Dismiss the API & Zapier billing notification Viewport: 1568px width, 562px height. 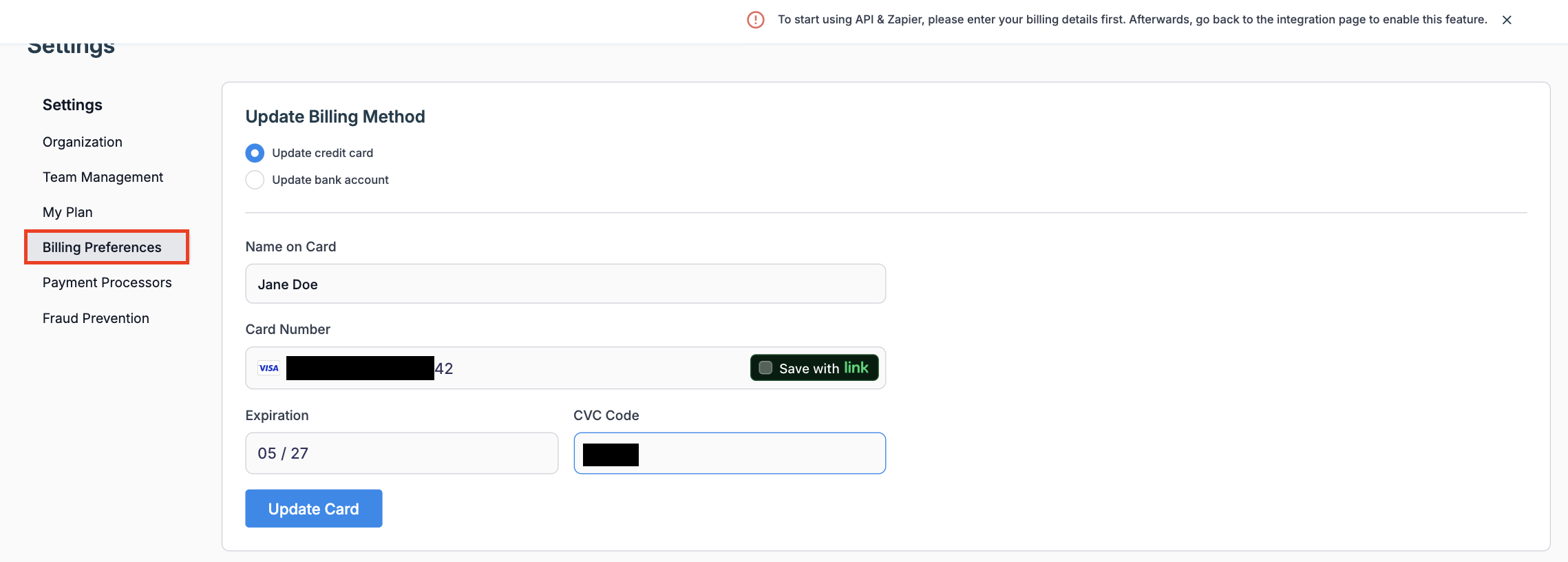point(1507,20)
